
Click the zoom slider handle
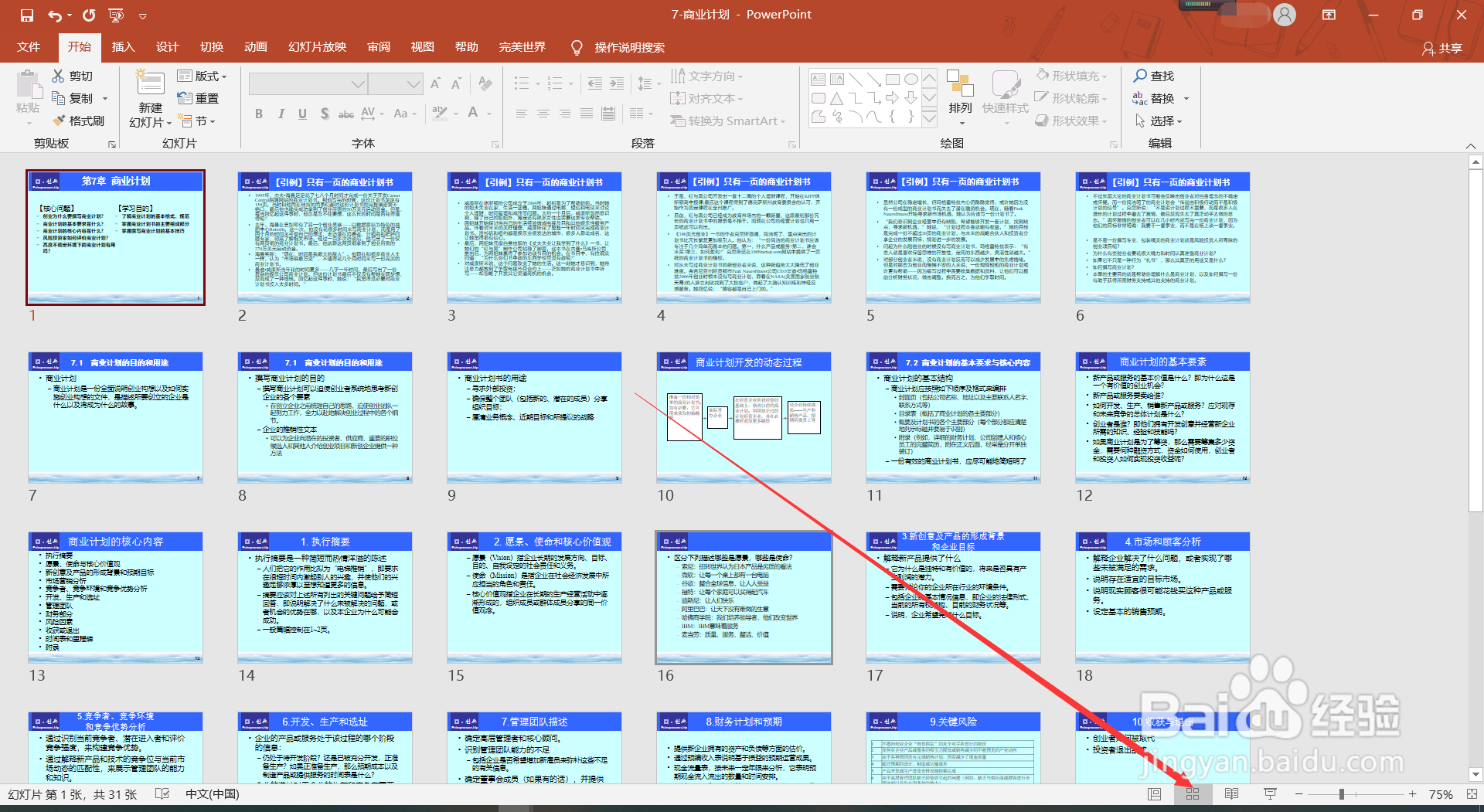(x=1342, y=794)
